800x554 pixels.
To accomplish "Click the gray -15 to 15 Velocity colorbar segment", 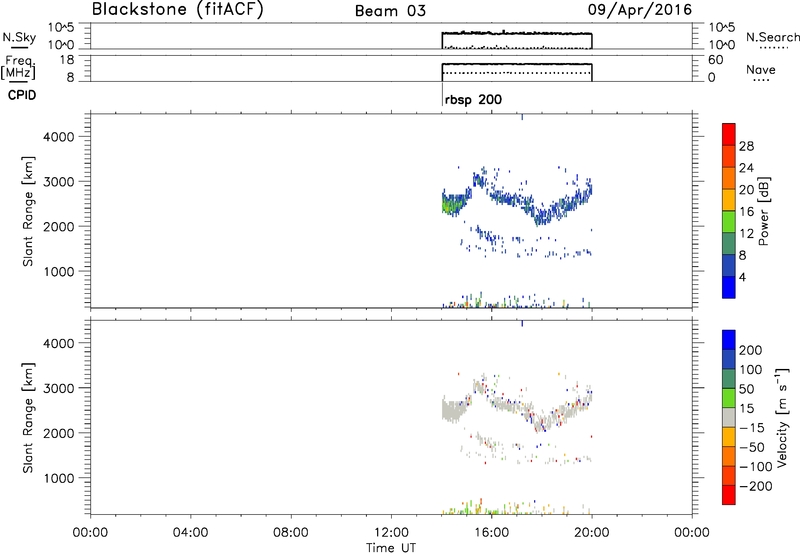I will point(729,417).
